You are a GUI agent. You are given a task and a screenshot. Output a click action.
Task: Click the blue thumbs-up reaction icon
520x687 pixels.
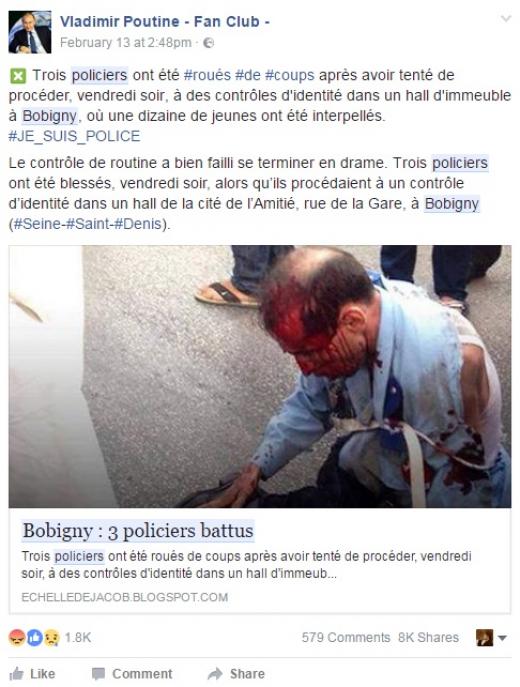[34, 637]
